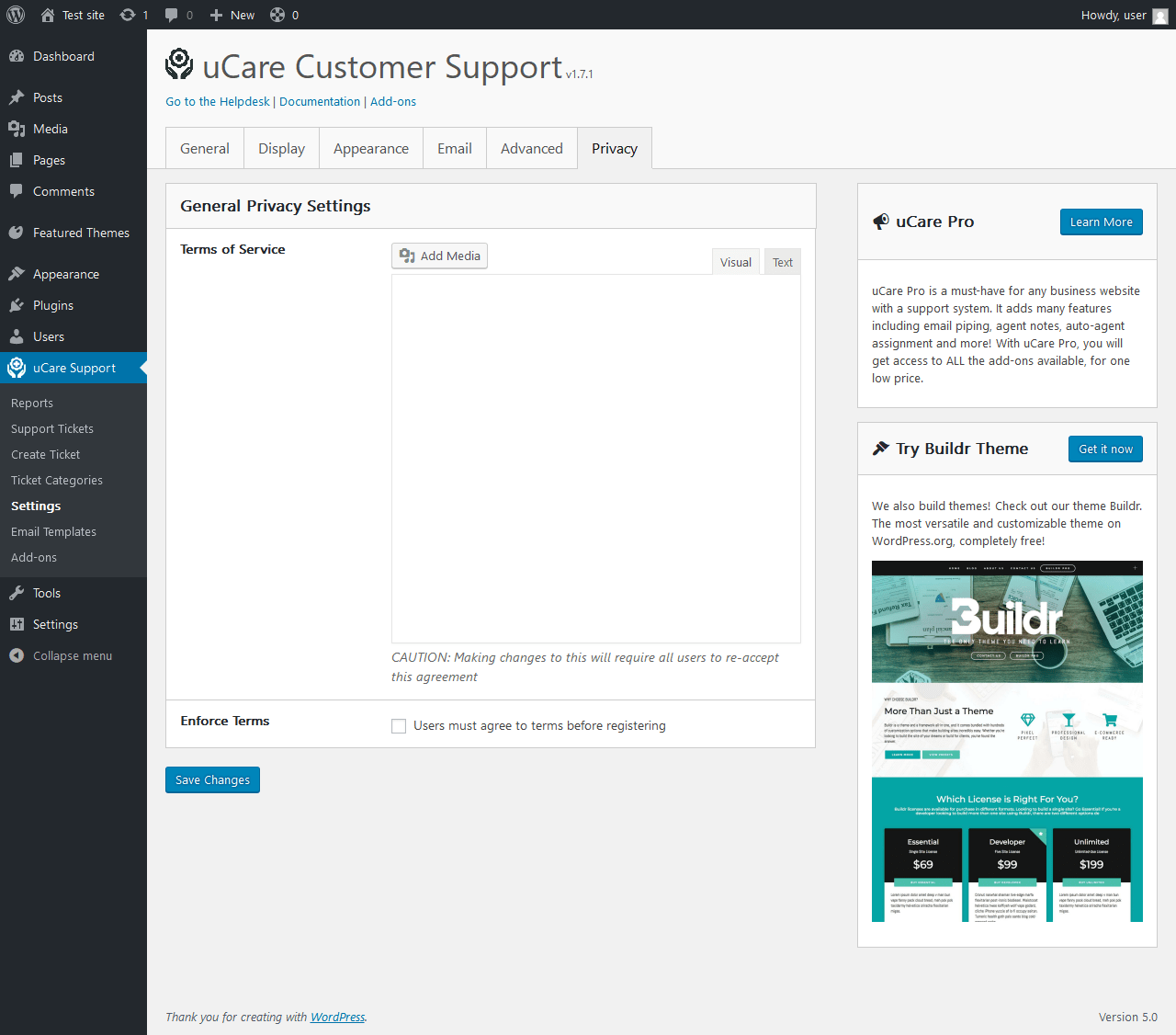The height and width of the screenshot is (1035, 1176).
Task: Follow the WordPress link in footer
Action: click(338, 1017)
